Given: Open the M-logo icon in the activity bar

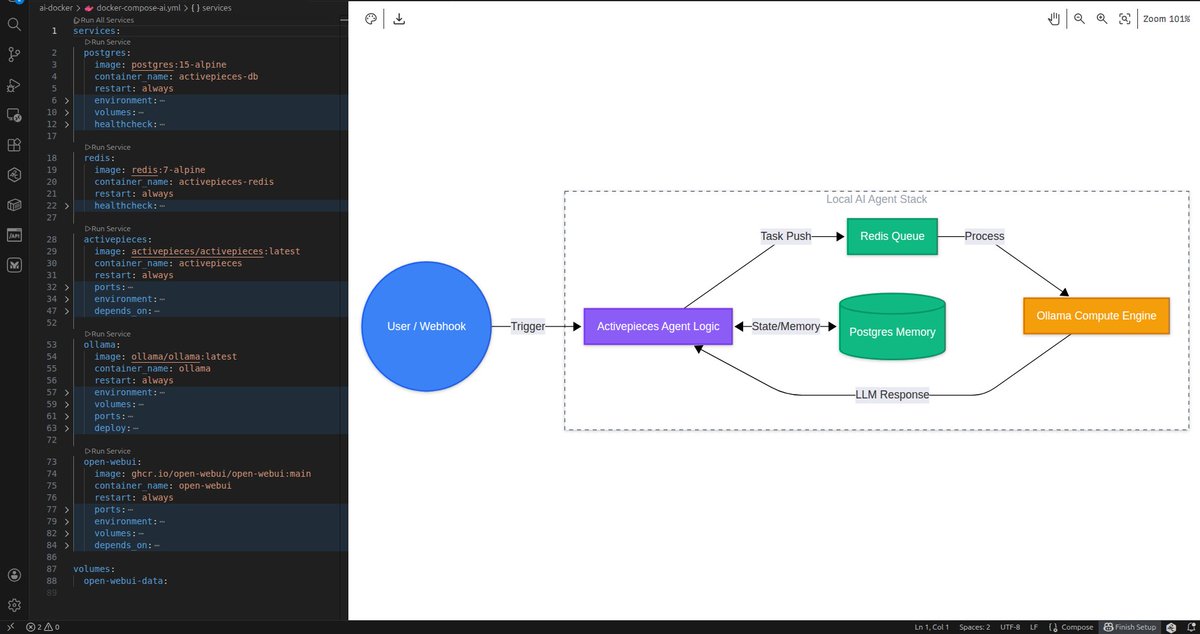Looking at the screenshot, I should (14, 266).
